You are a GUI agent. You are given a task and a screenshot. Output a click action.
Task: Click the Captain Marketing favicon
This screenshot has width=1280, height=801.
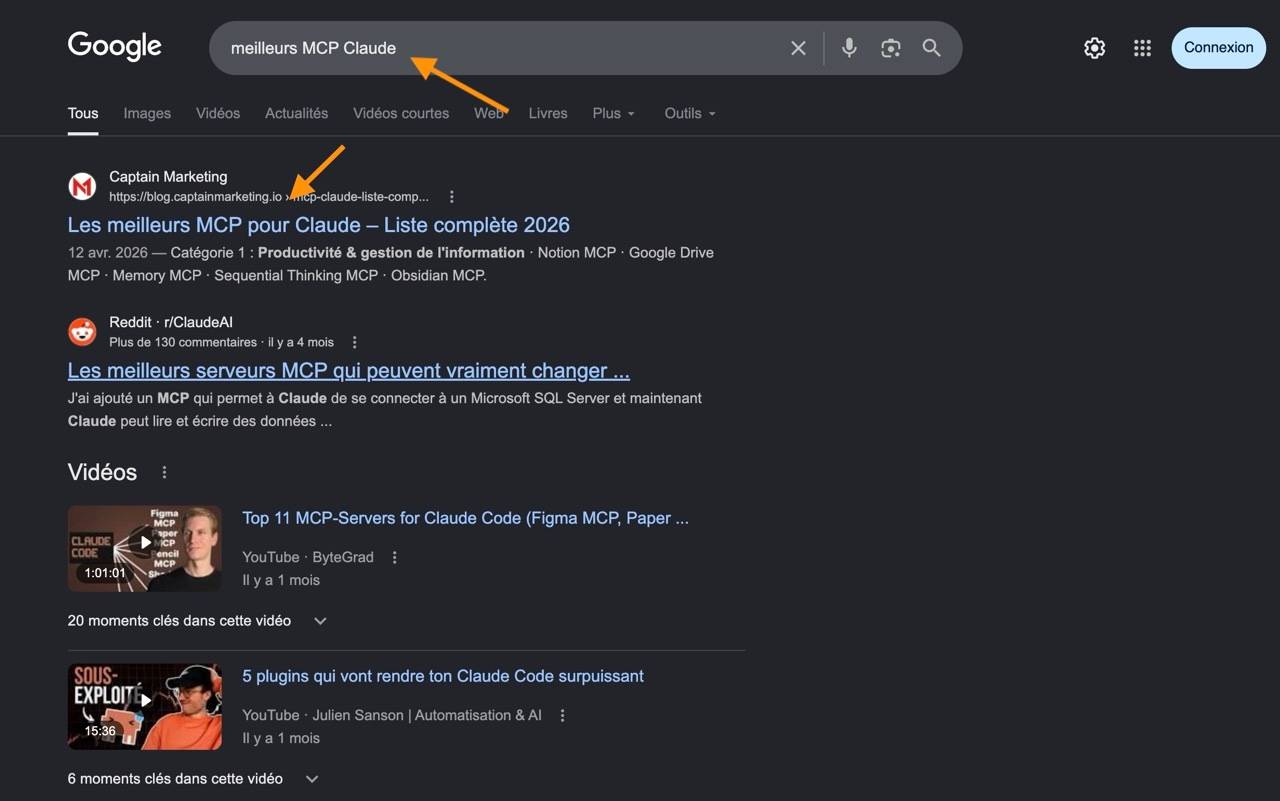coord(82,186)
